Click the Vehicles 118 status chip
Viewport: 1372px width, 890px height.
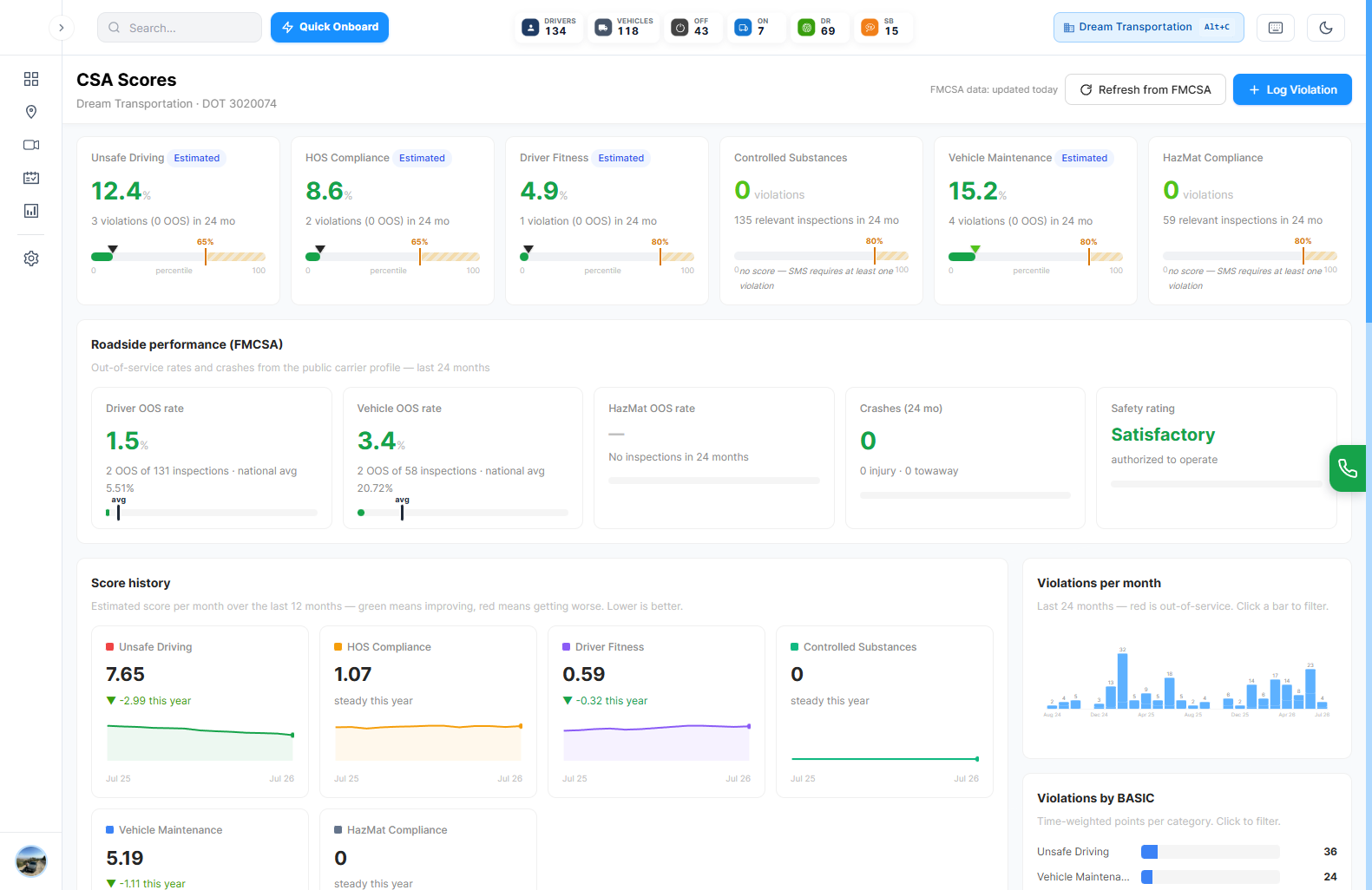[624, 28]
